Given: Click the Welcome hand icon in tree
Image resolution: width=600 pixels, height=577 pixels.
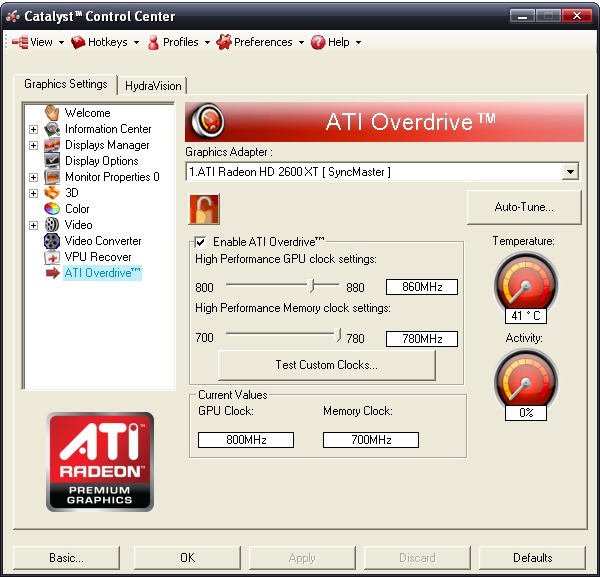Looking at the screenshot, I should point(52,112).
